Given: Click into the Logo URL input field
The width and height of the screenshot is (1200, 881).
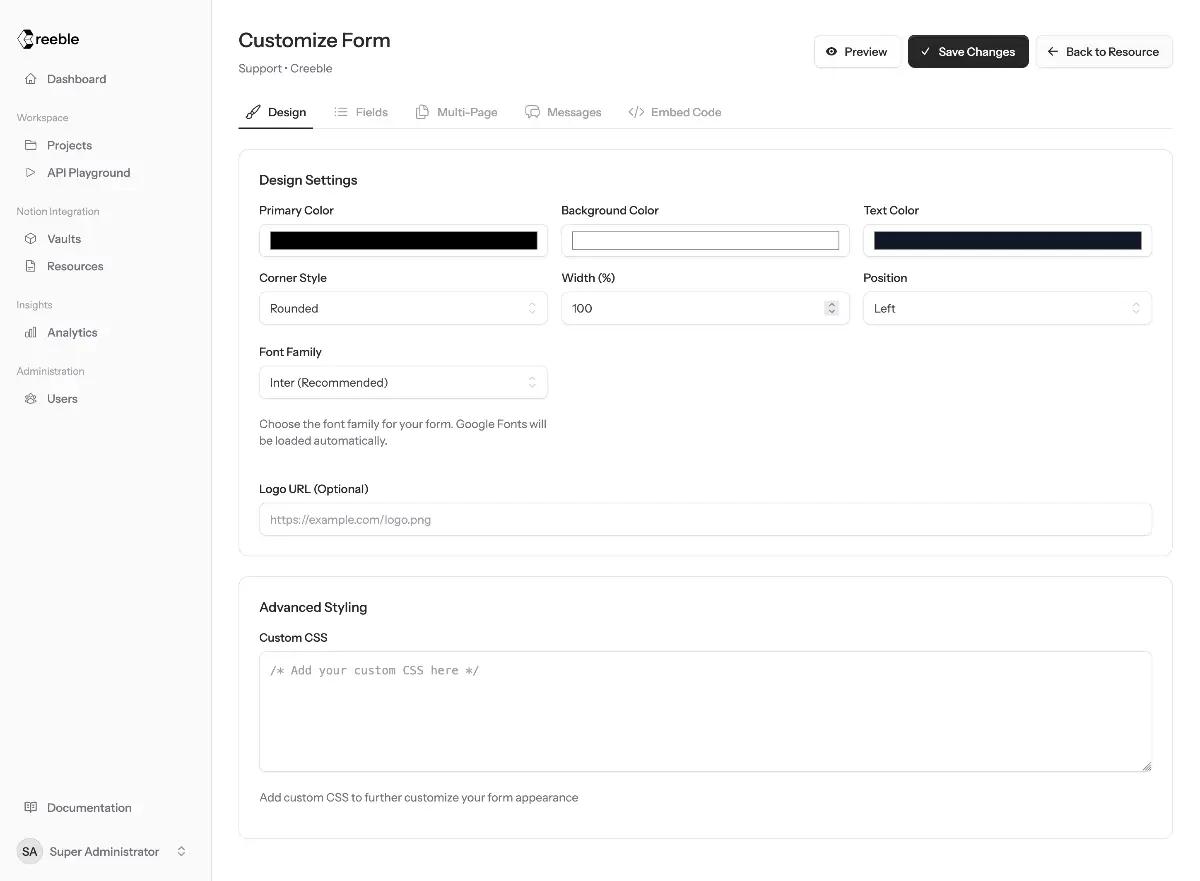Looking at the screenshot, I should (705, 520).
